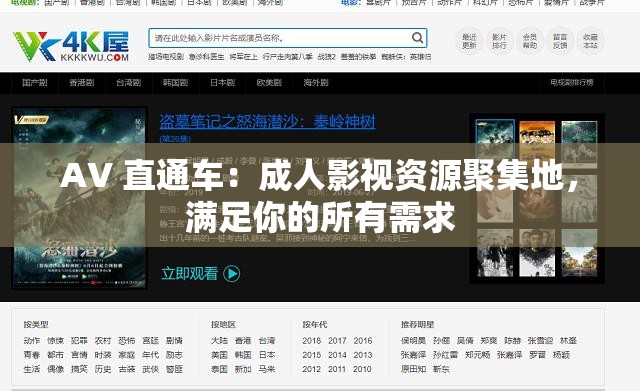
Task: Filter by region 泰国
Action: (219, 369)
